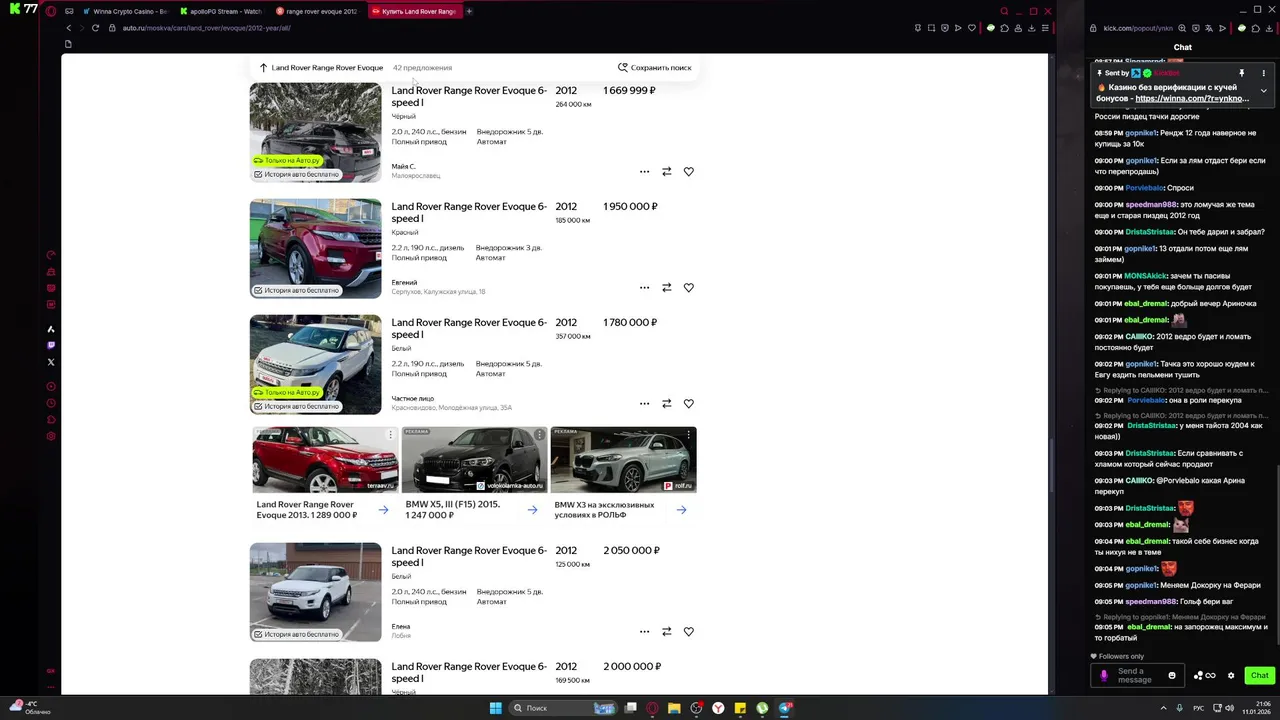Go up via Land Rover Range Rover Evoque header
The height and width of the screenshot is (720, 1280).
pos(321,68)
